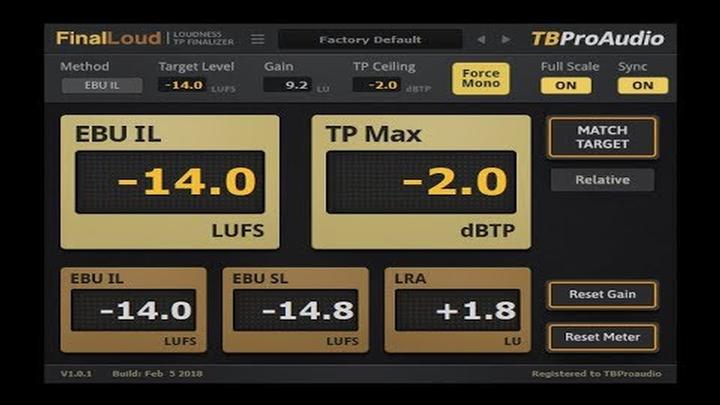Click the dBTP unit under TP Max
This screenshot has height=405, width=720.
(x=488, y=231)
